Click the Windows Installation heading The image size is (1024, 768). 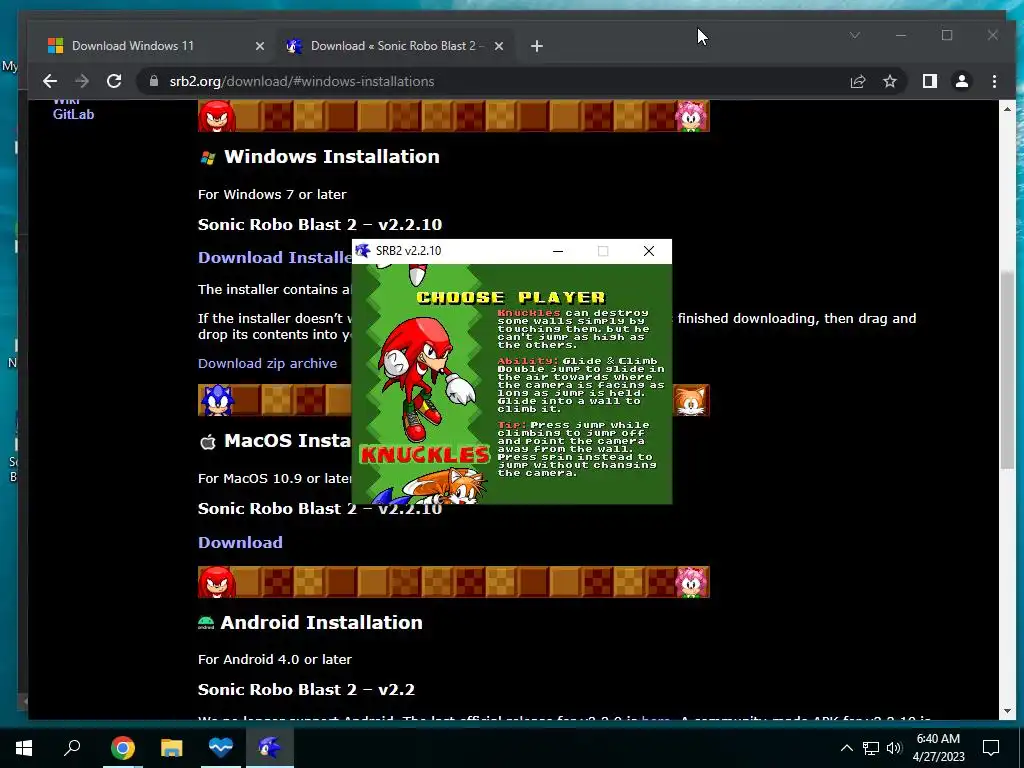pyautogui.click(x=332, y=157)
